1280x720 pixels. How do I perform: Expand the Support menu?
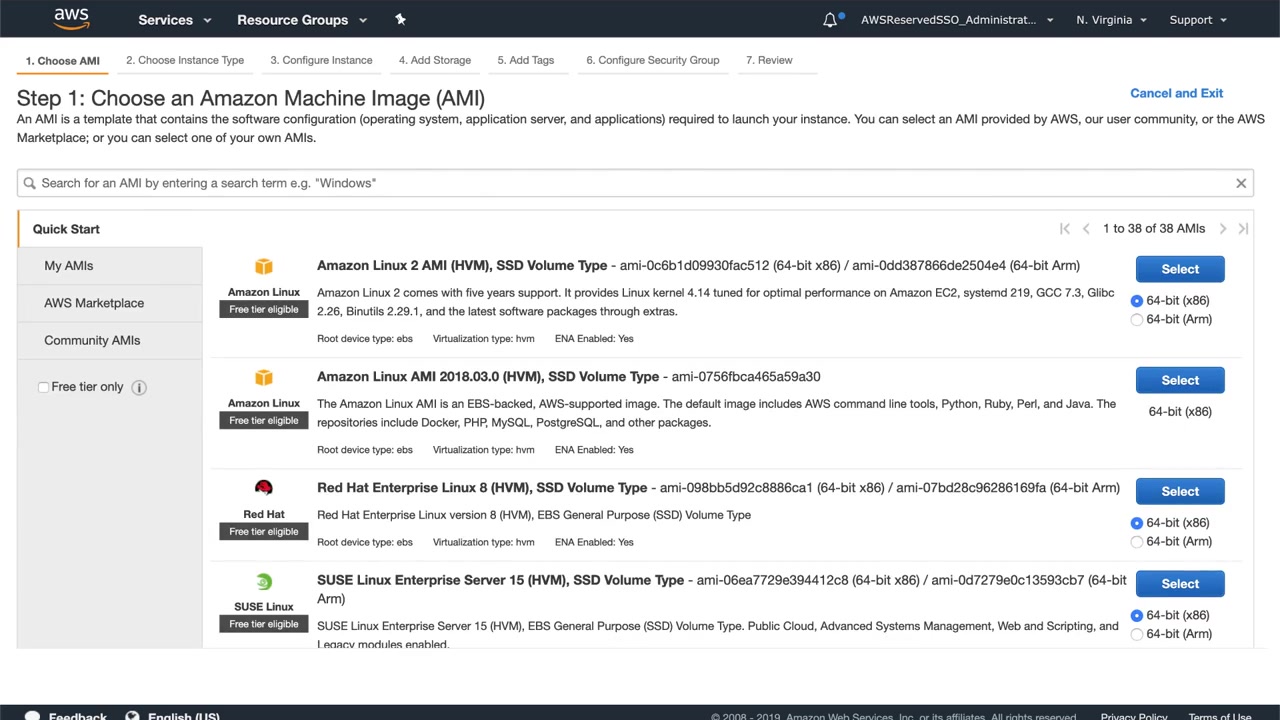(x=1198, y=20)
